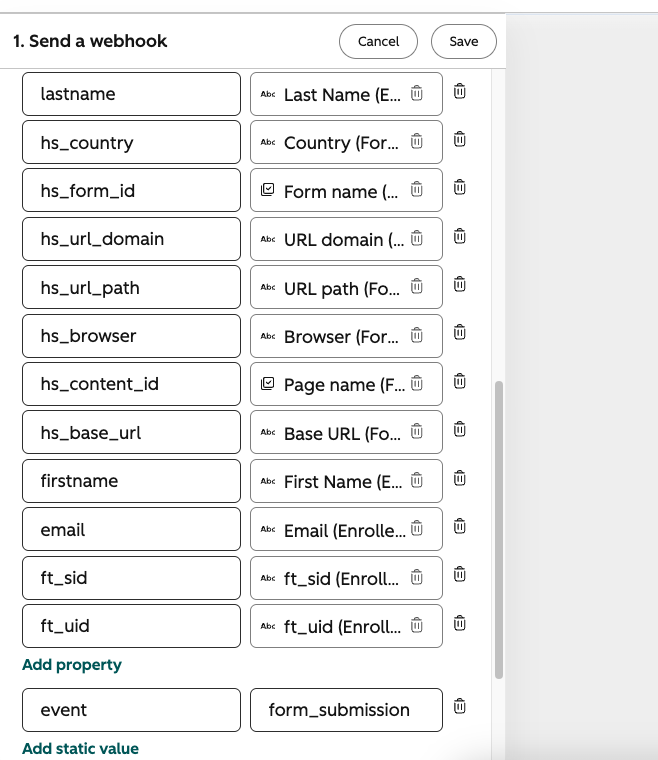
Task: Edit the hs_content_id key field
Action: (x=131, y=384)
